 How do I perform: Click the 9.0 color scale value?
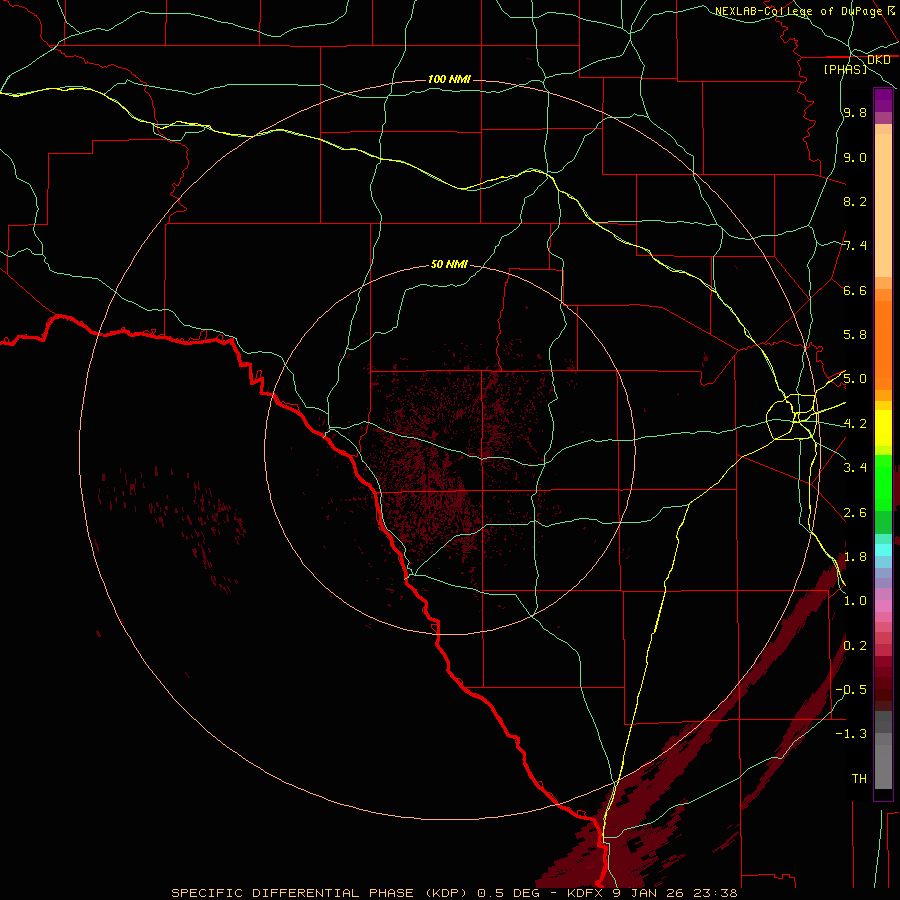click(855, 157)
